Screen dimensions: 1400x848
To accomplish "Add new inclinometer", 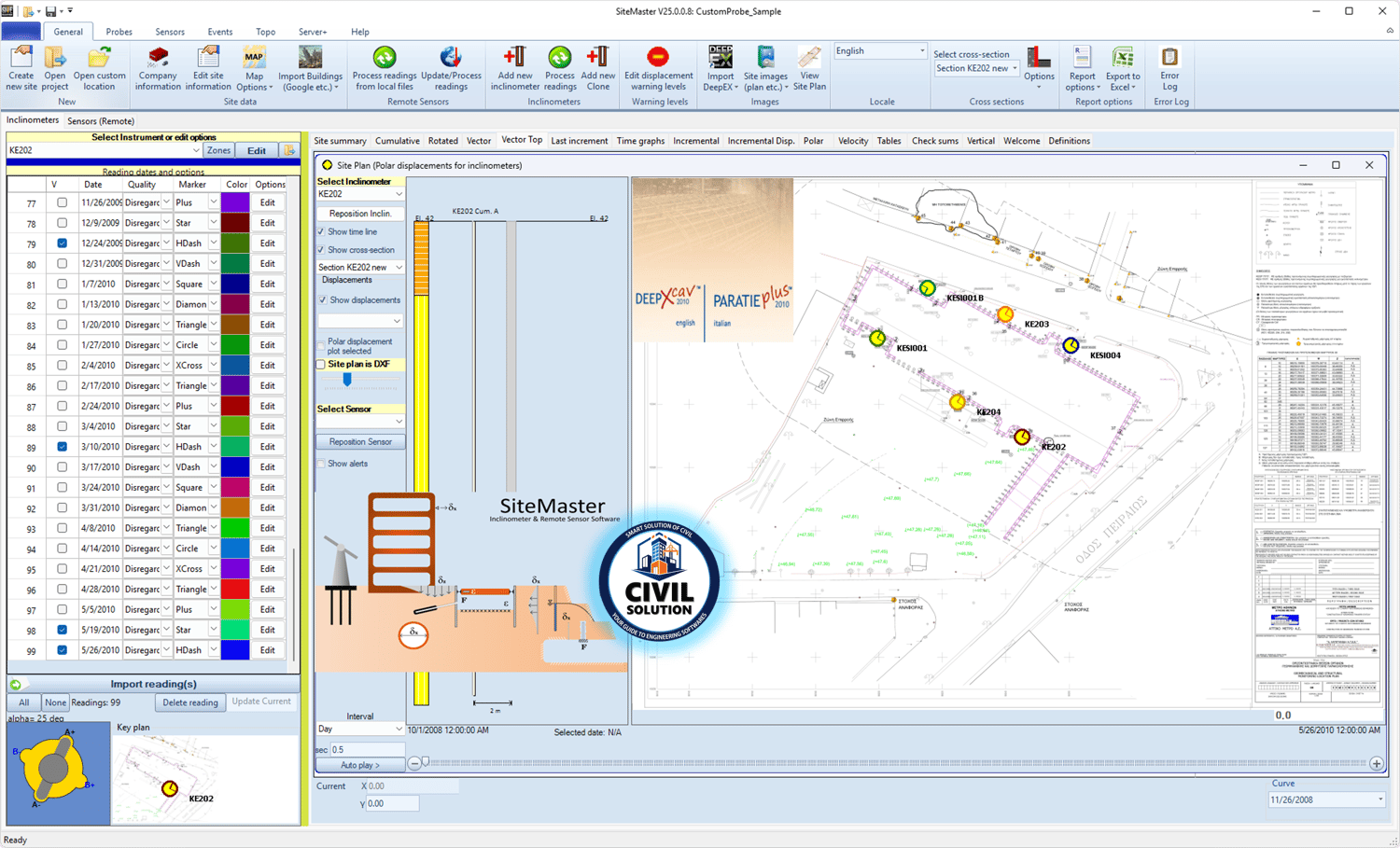I will pos(515,68).
